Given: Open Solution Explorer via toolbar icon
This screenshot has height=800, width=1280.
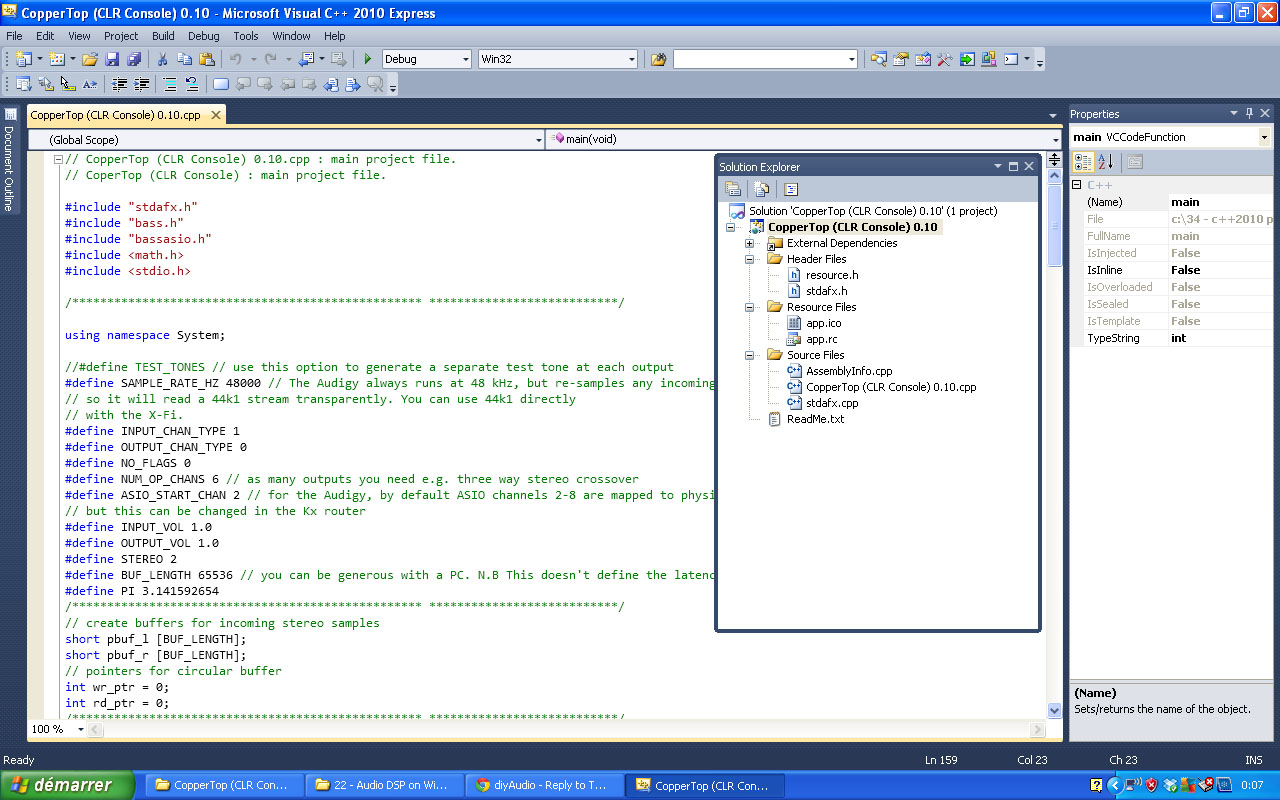Looking at the screenshot, I should click(879, 59).
